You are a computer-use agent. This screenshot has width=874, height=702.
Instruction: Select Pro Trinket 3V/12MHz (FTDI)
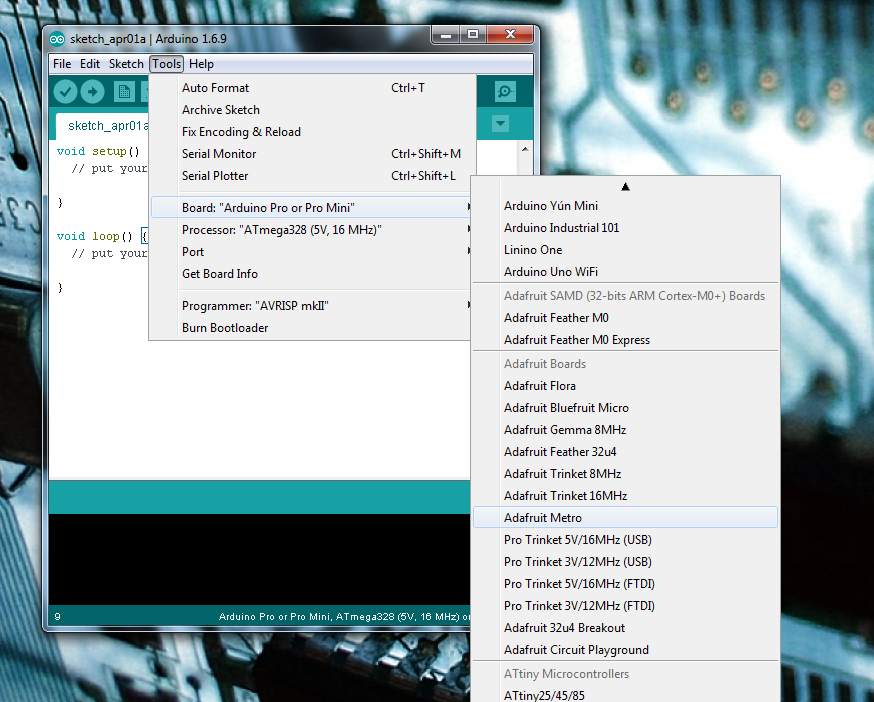point(625,606)
